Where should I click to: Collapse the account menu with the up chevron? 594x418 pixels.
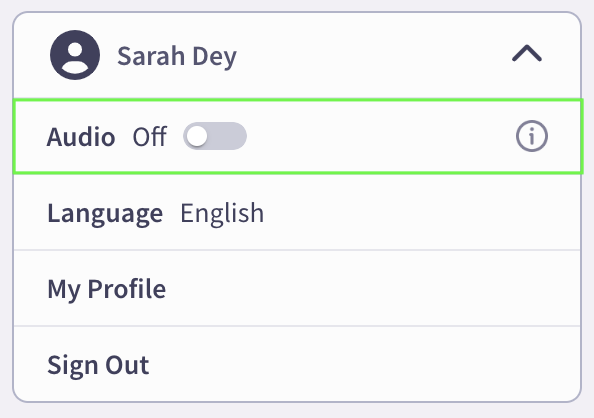pyautogui.click(x=527, y=53)
